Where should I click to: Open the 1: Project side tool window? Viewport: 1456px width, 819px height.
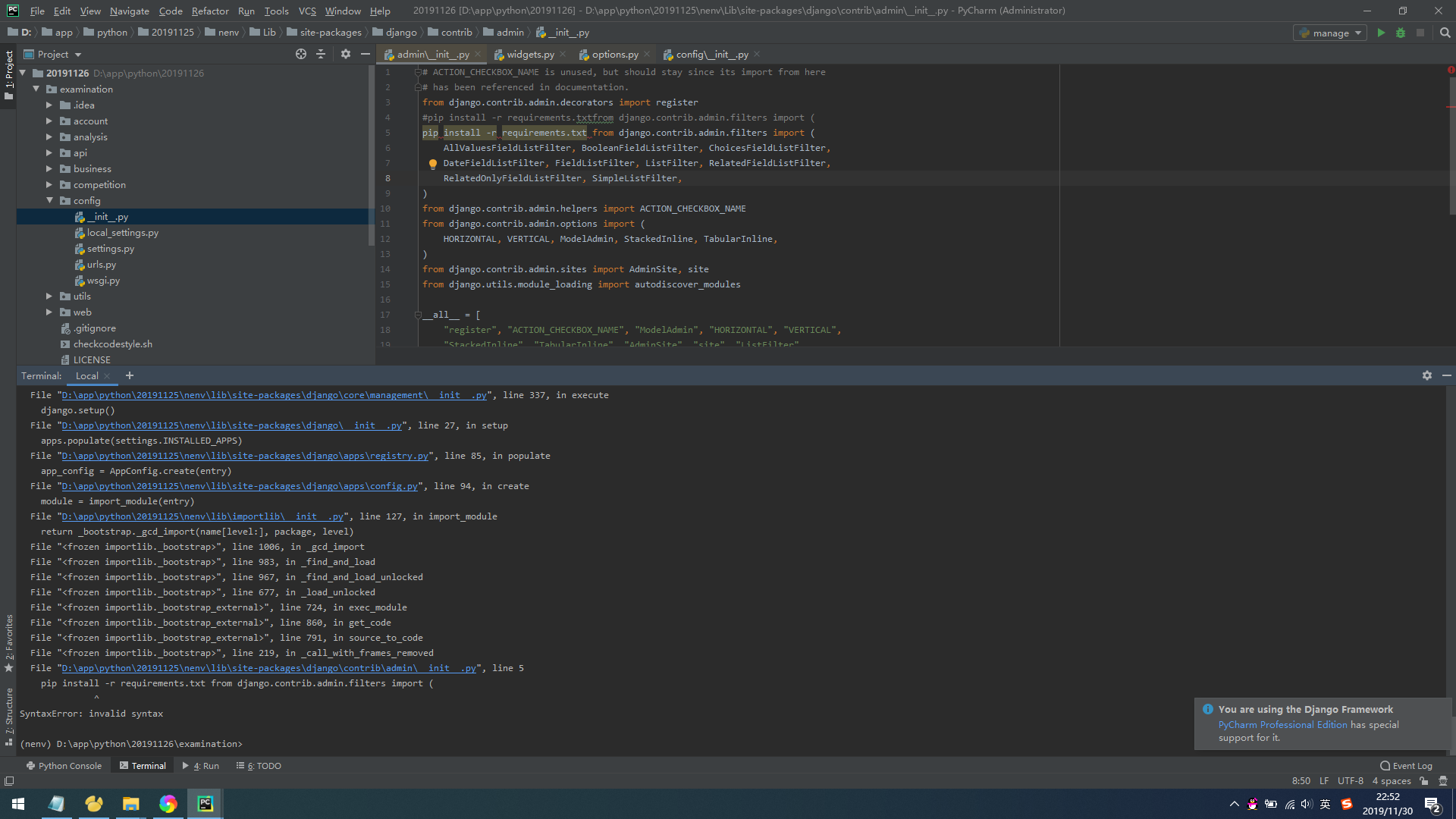pos(8,74)
